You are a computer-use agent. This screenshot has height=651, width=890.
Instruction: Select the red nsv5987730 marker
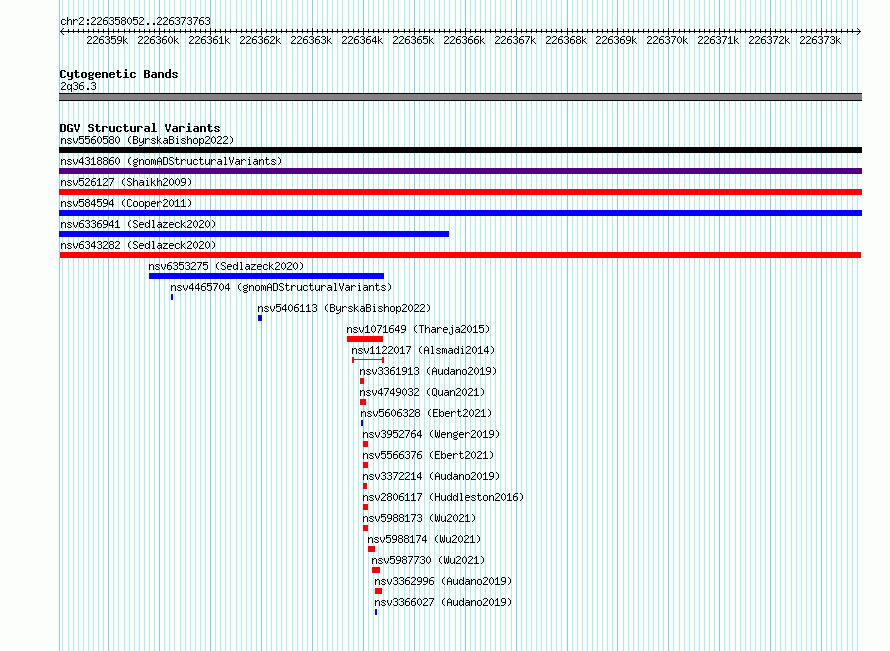[x=376, y=570]
